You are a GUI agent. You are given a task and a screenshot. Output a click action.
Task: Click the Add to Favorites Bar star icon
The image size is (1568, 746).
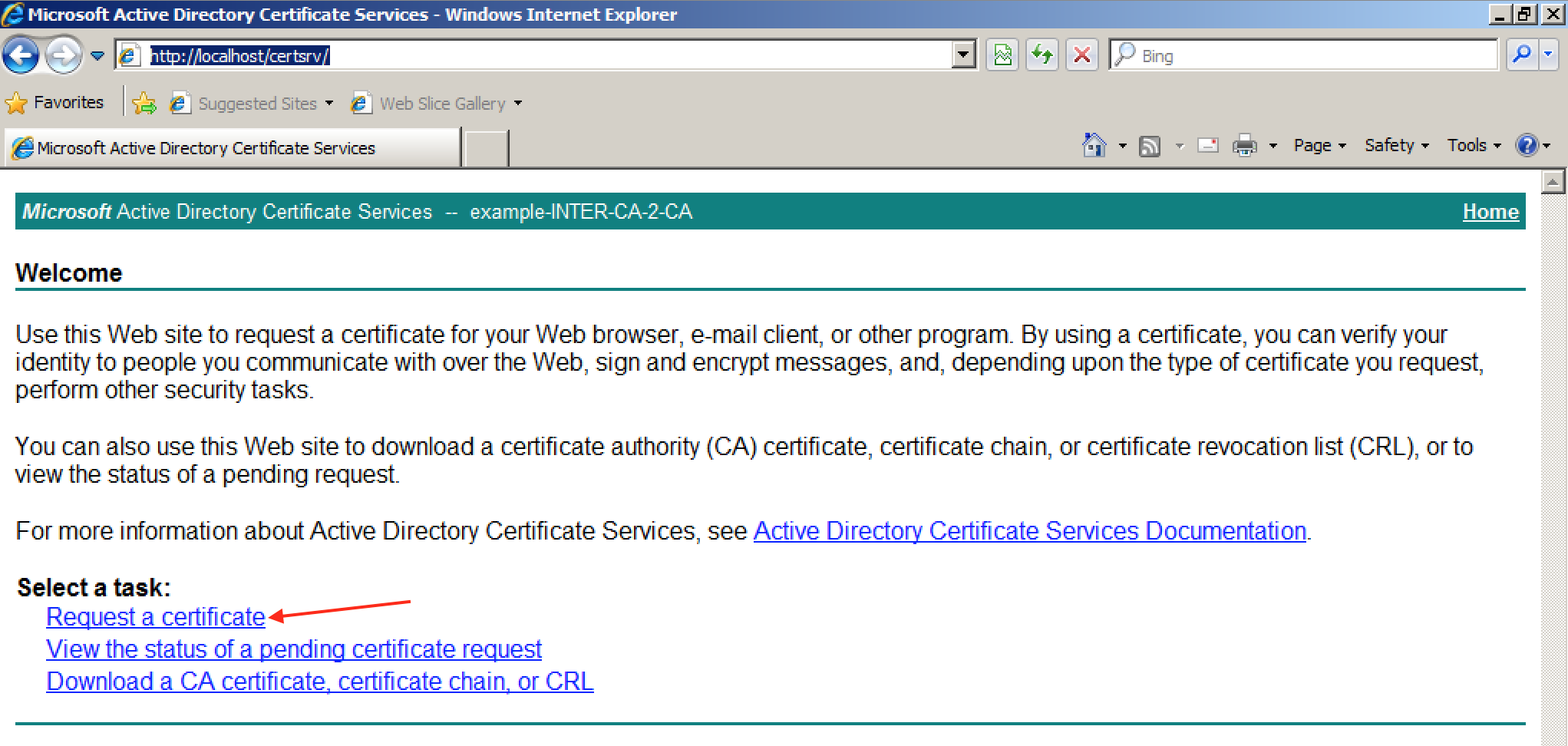point(144,104)
